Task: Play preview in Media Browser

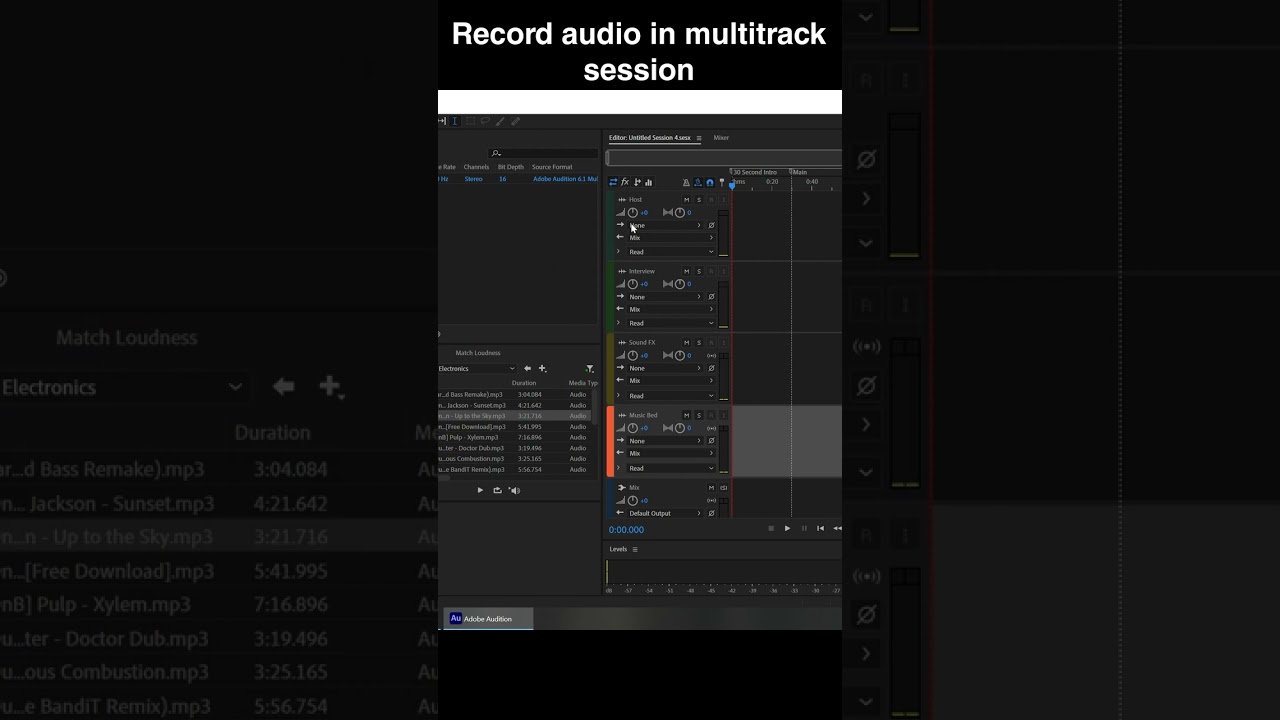Action: click(480, 490)
